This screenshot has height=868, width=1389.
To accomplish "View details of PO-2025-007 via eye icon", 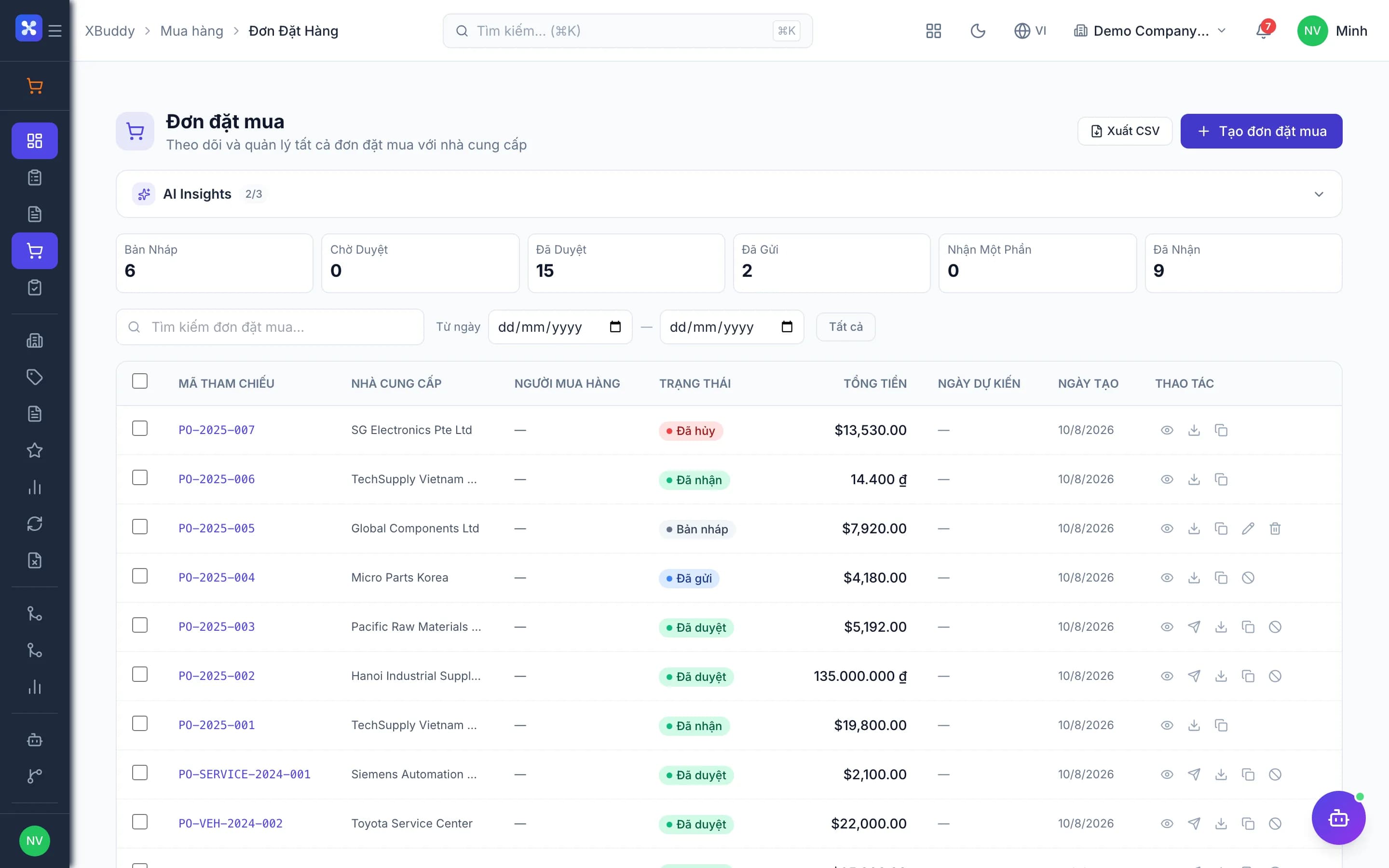I will click(1167, 430).
